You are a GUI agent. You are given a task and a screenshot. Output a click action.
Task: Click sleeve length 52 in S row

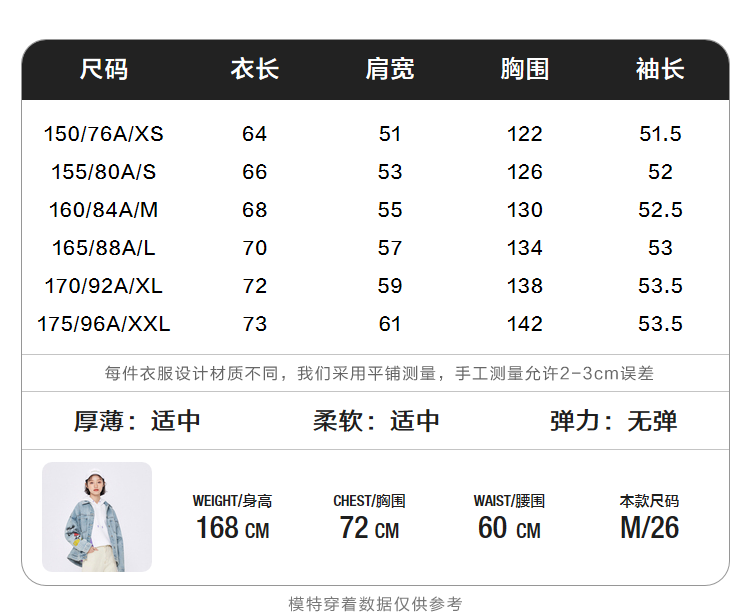click(x=660, y=172)
